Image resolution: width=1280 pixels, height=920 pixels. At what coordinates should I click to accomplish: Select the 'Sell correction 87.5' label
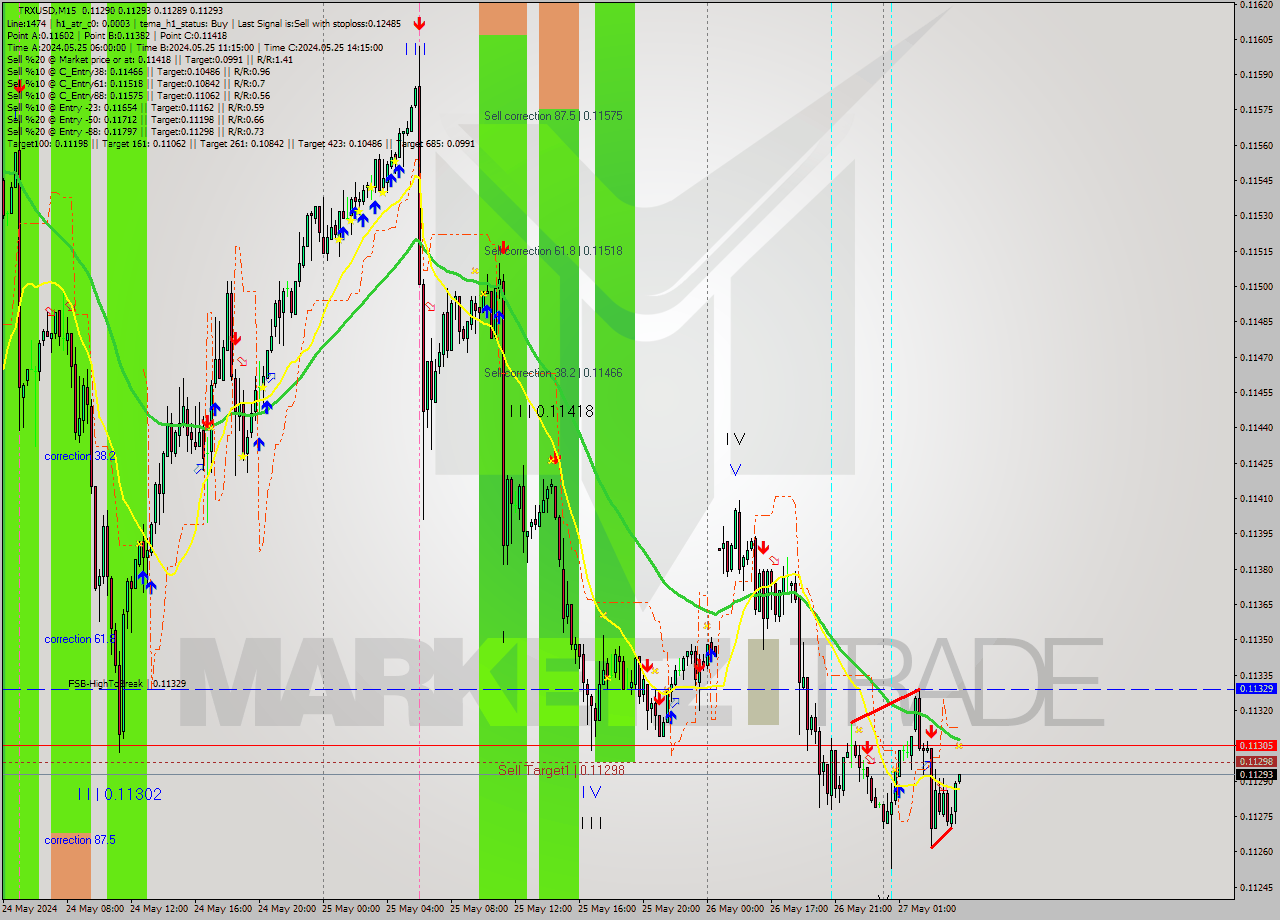[x=553, y=116]
